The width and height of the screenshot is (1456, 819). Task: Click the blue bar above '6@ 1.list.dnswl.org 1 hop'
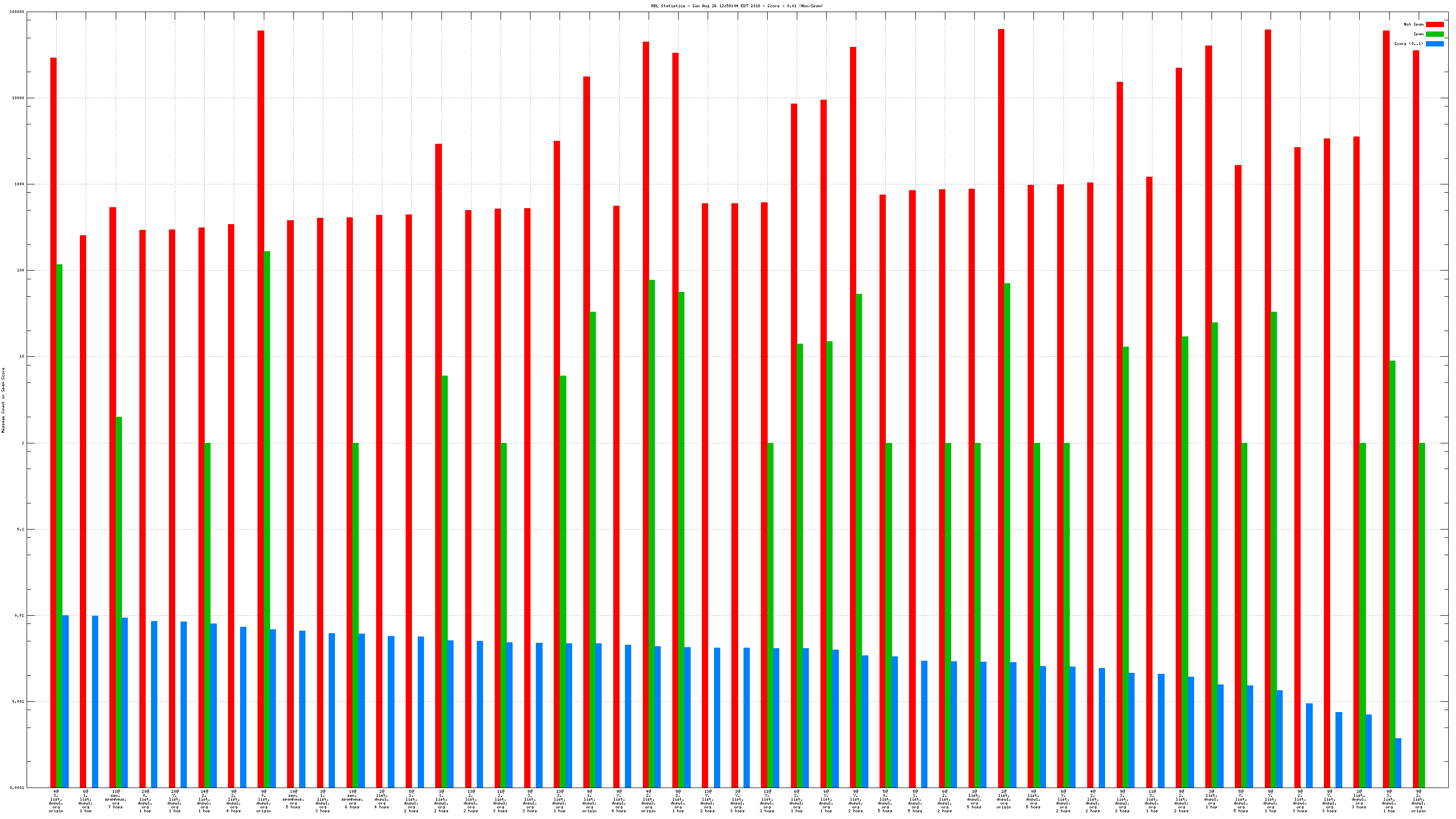tap(95, 701)
